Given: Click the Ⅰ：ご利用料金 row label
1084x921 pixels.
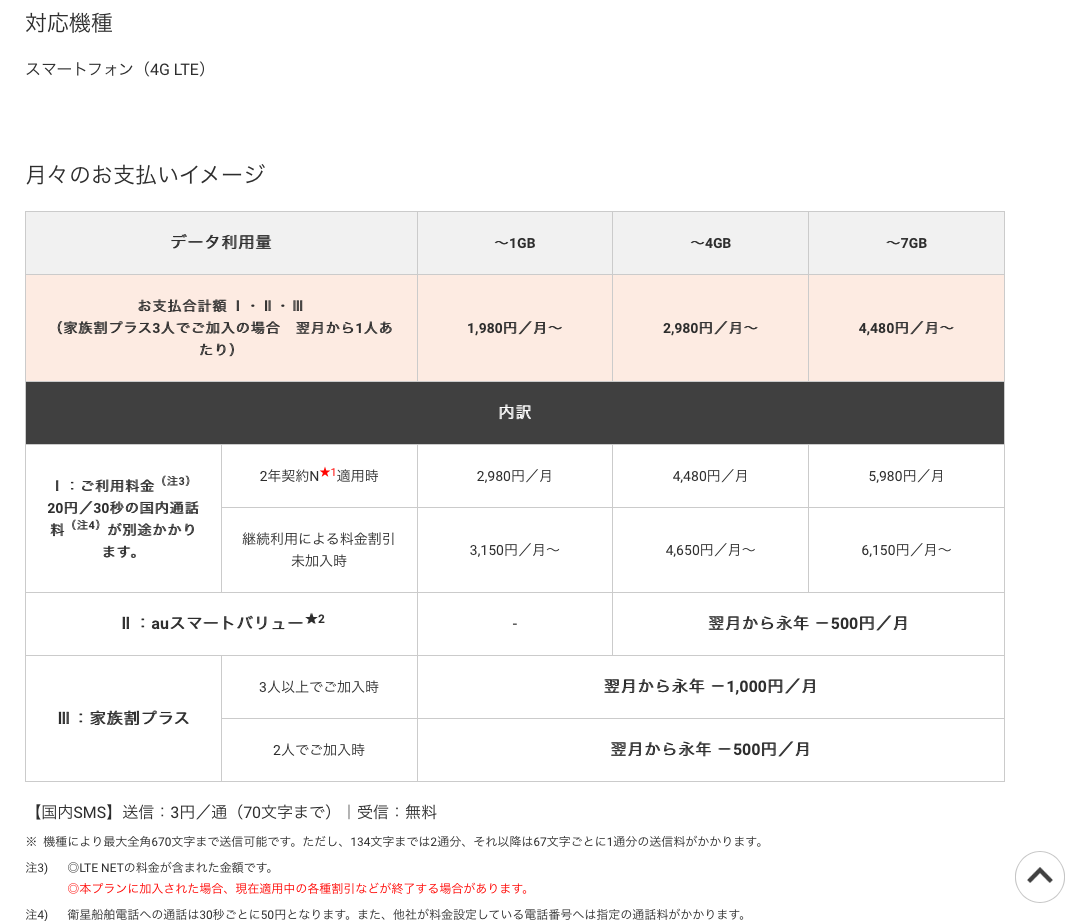Looking at the screenshot, I should click(x=123, y=518).
